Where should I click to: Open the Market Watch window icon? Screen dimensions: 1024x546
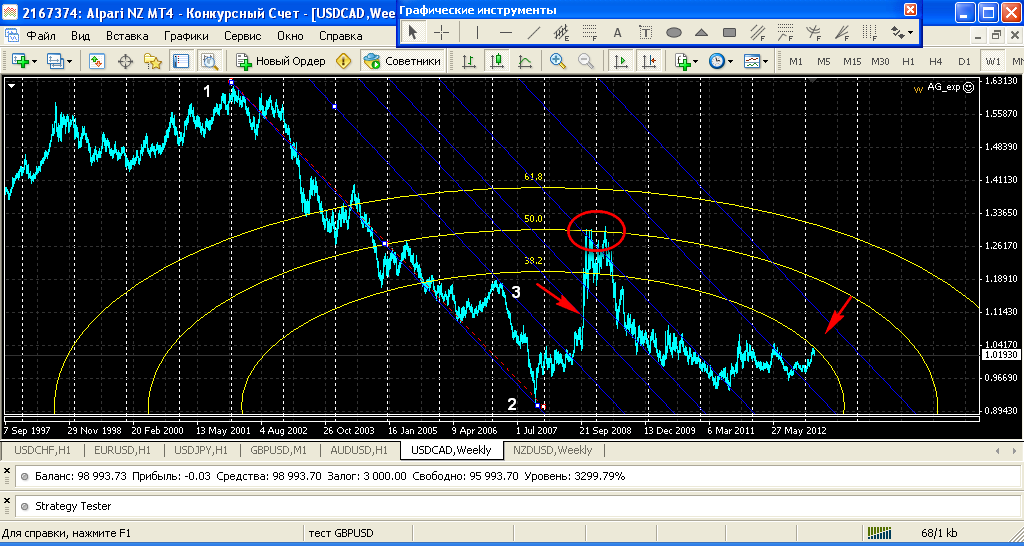pyautogui.click(x=97, y=61)
